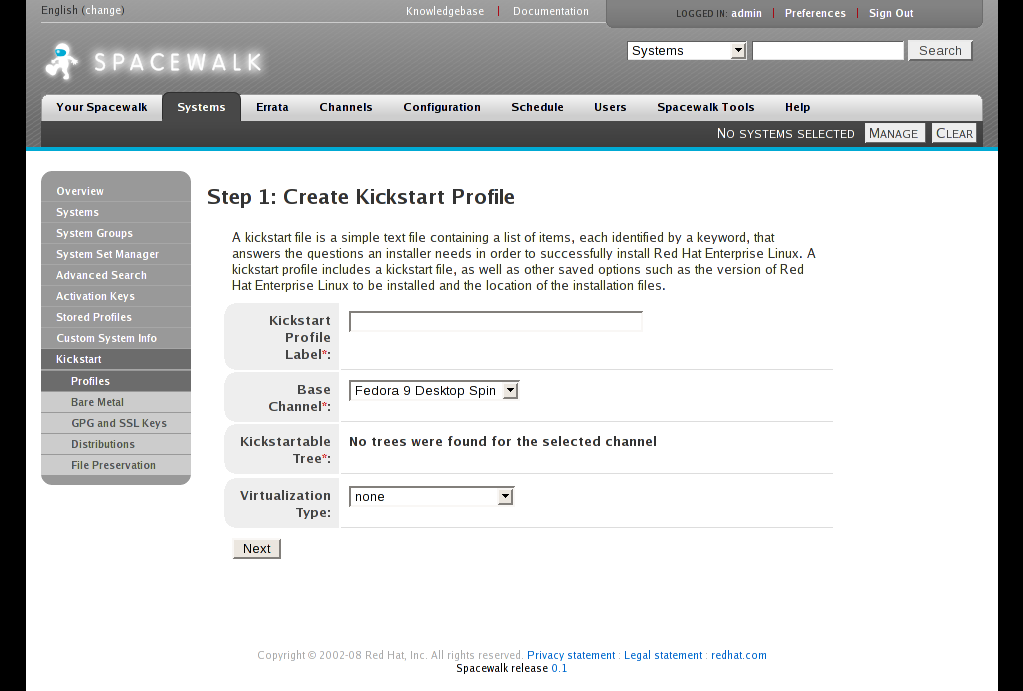Switch to the Users tab
The image size is (1023, 691).
610,107
